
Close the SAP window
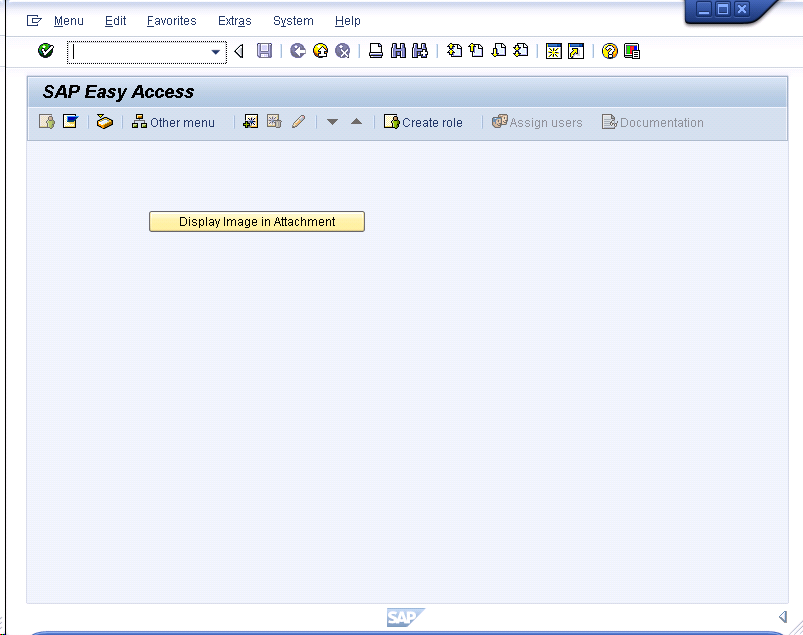click(742, 9)
